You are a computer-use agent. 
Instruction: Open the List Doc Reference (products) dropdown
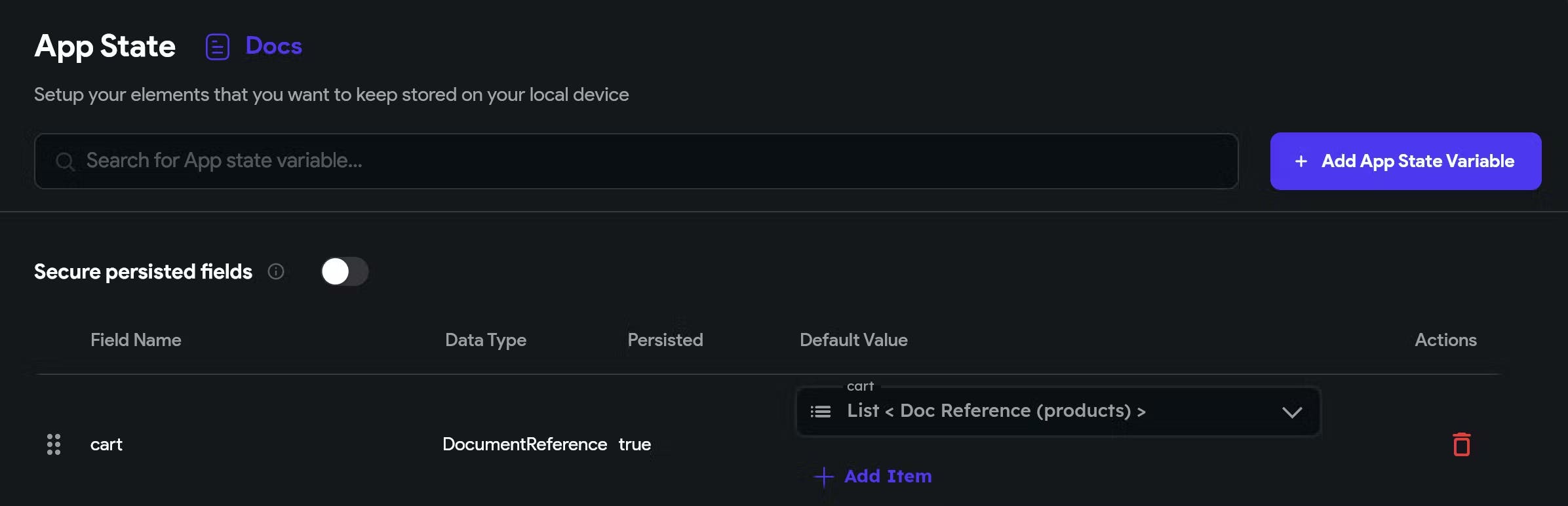tap(1049, 412)
